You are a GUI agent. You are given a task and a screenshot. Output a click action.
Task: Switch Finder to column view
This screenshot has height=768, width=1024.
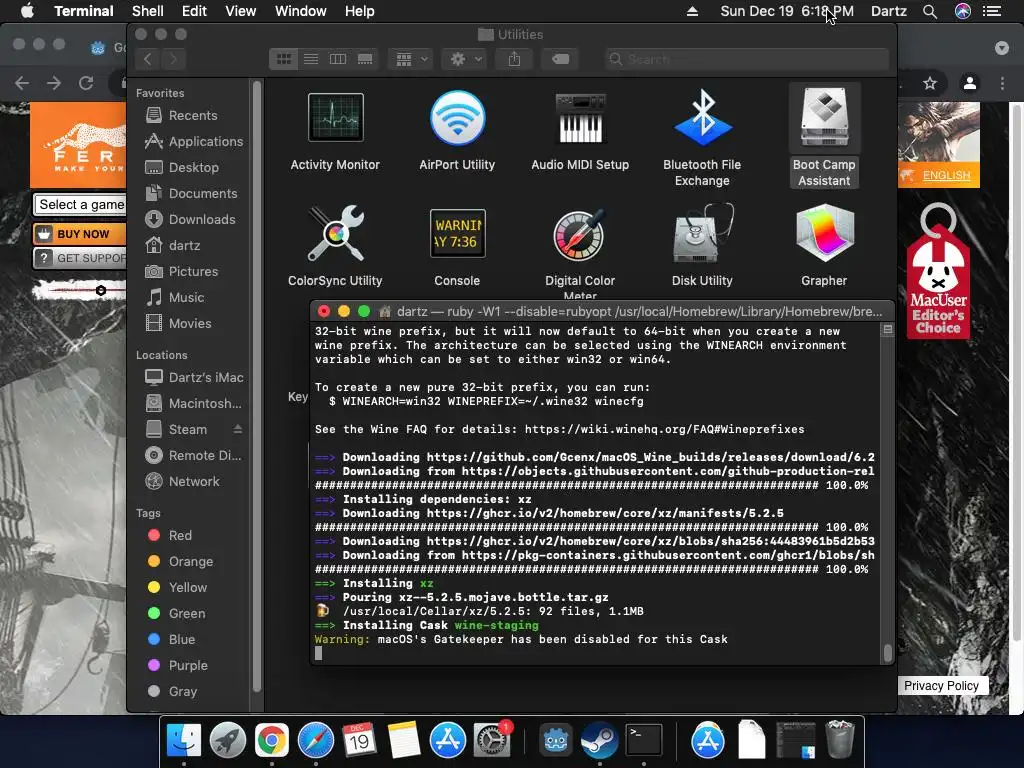click(338, 59)
